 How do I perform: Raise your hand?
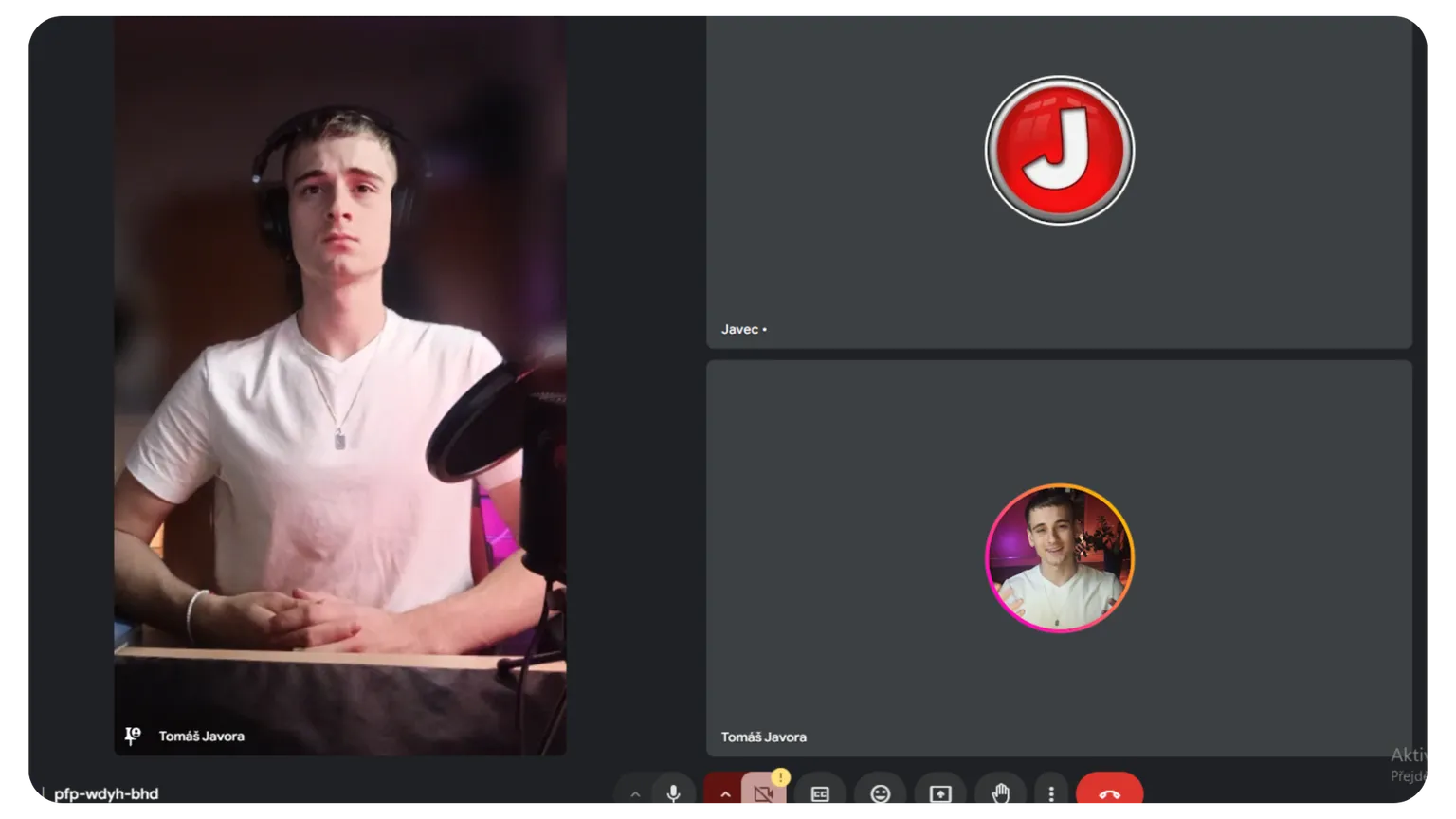[1000, 794]
